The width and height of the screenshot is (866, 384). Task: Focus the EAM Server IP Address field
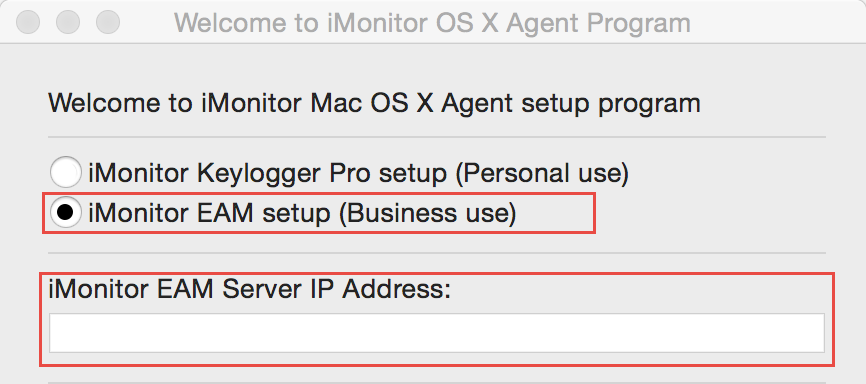pyautogui.click(x=437, y=333)
